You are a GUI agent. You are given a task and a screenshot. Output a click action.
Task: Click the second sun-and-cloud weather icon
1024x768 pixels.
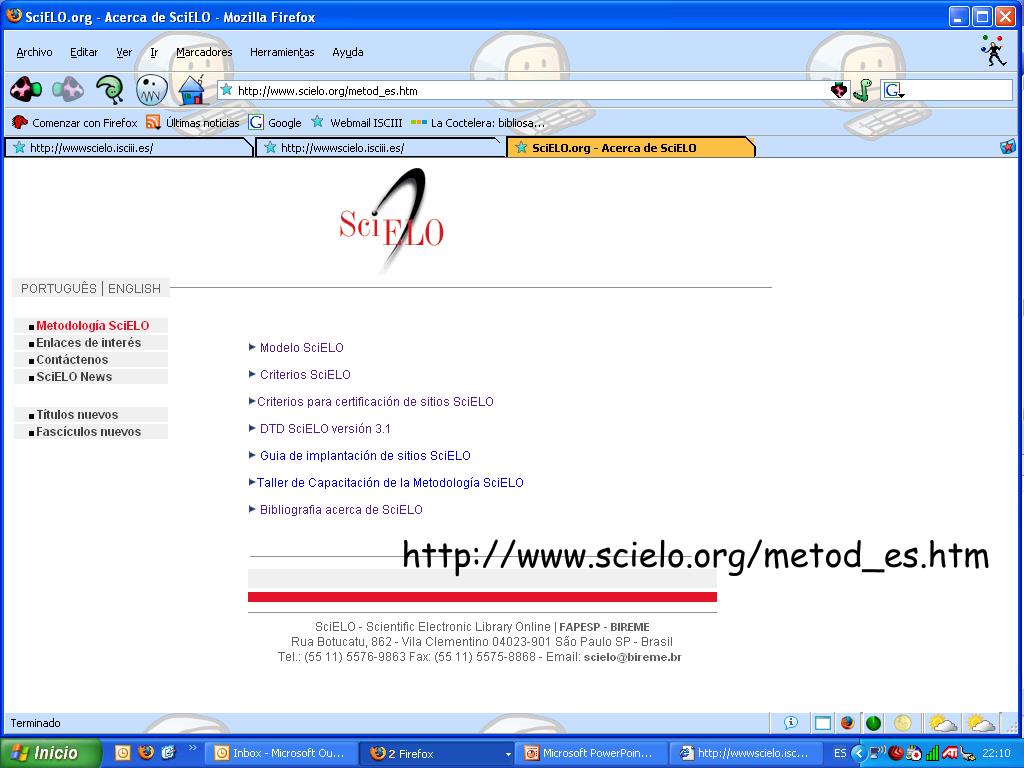click(981, 723)
